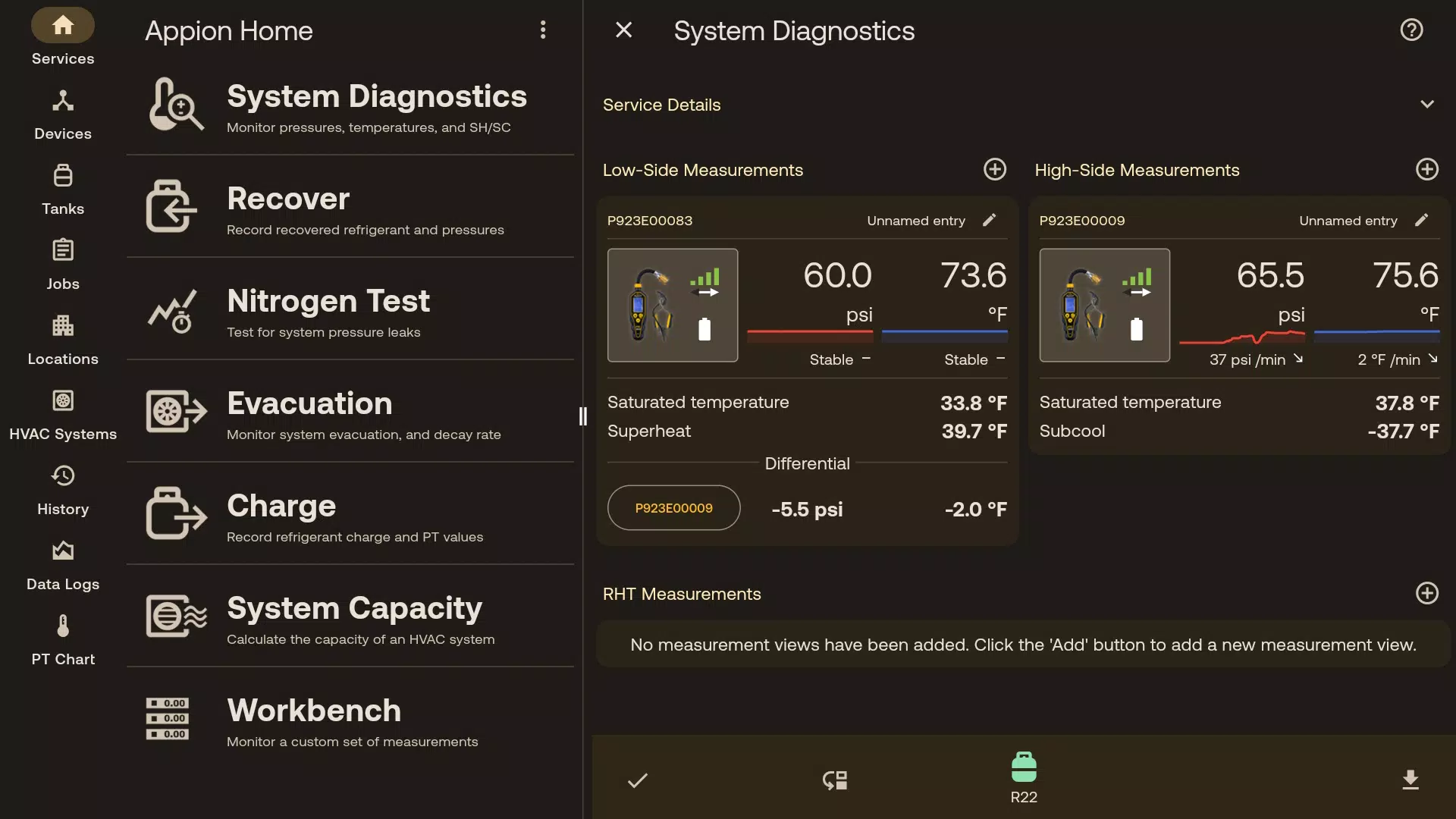The height and width of the screenshot is (819, 1456).
Task: Open the Data Logs section
Action: point(63,566)
